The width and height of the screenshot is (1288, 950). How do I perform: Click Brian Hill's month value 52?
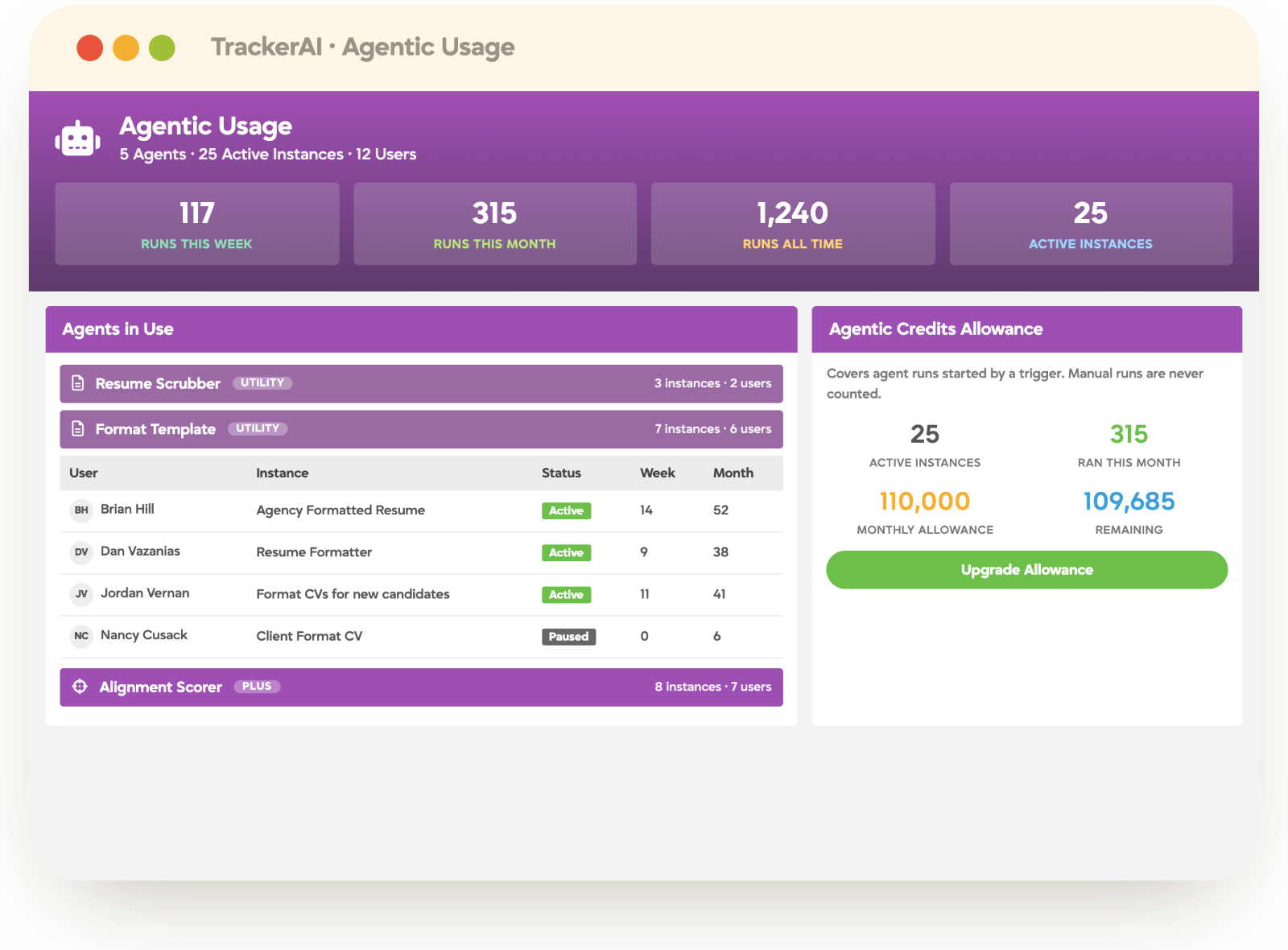click(x=720, y=510)
